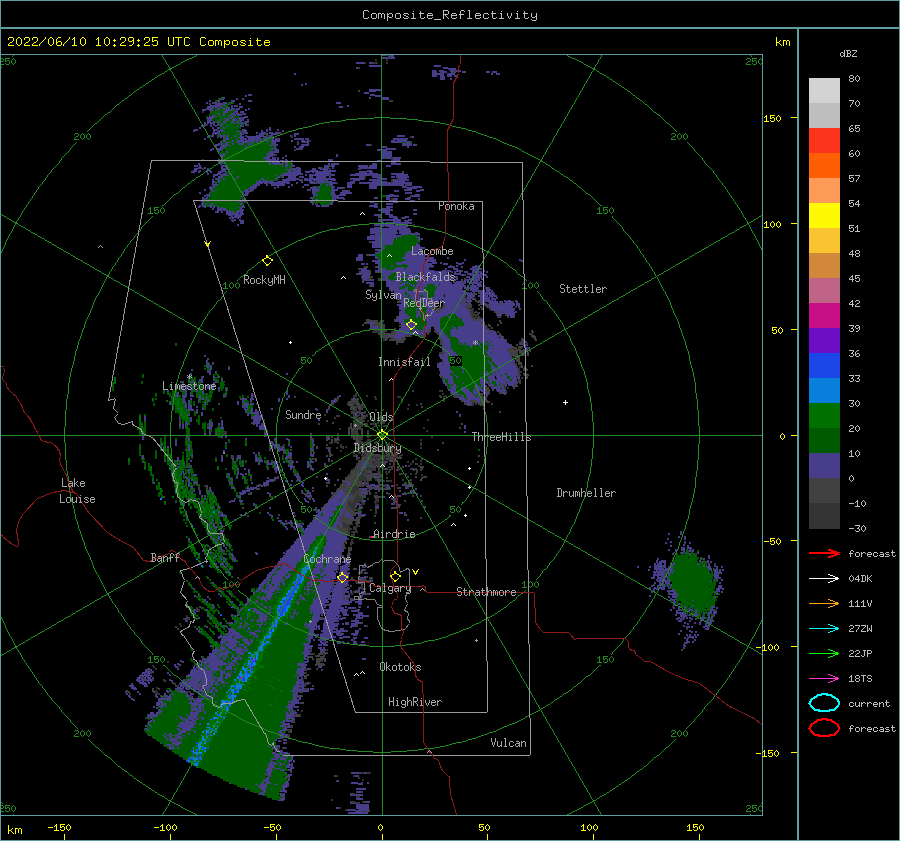Click the yellow diamond marker above Calgary
Image resolution: width=900 pixels, height=841 pixels.
click(x=395, y=576)
